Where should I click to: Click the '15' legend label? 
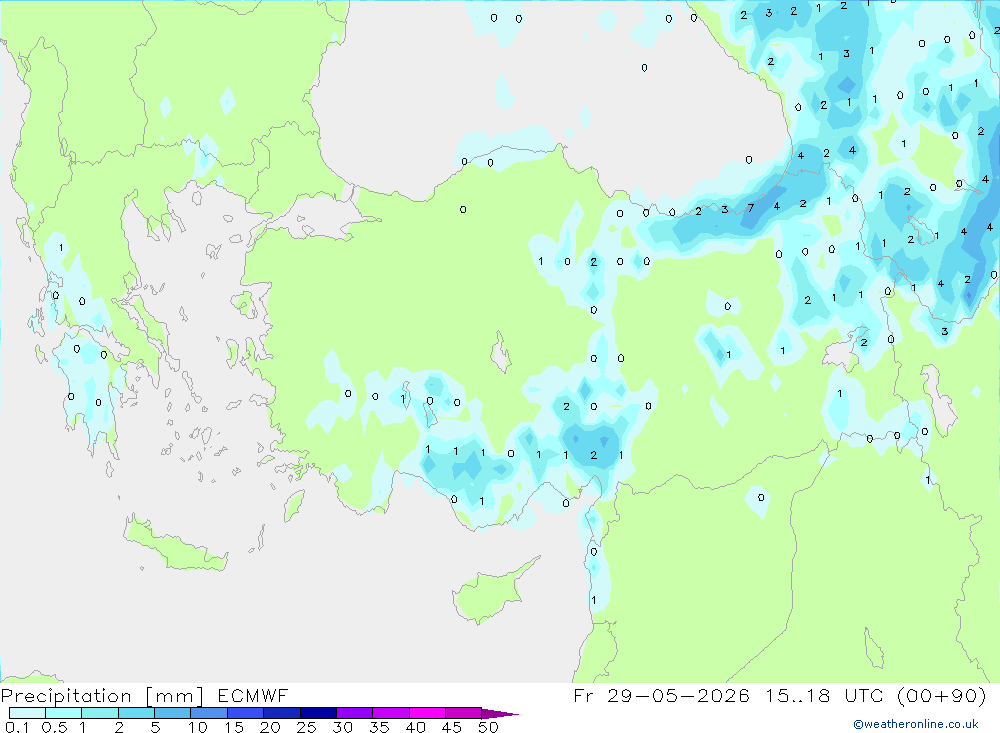click(x=234, y=727)
